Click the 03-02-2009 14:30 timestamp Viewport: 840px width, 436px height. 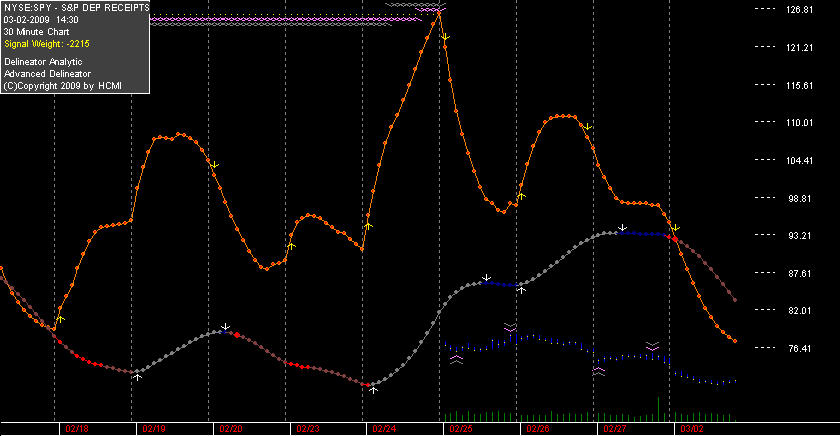[x=41, y=20]
